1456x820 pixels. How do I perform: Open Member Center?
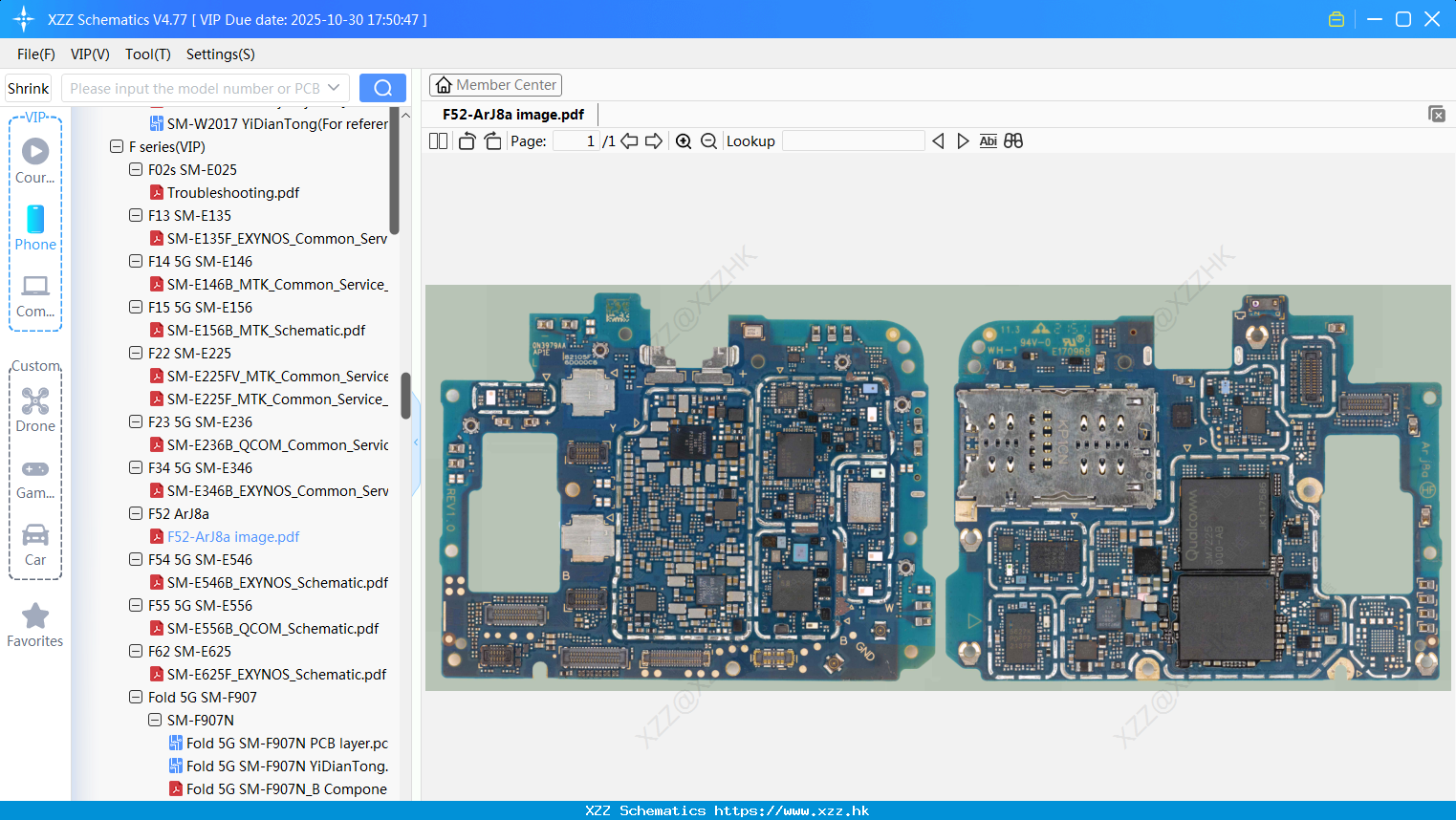click(495, 85)
